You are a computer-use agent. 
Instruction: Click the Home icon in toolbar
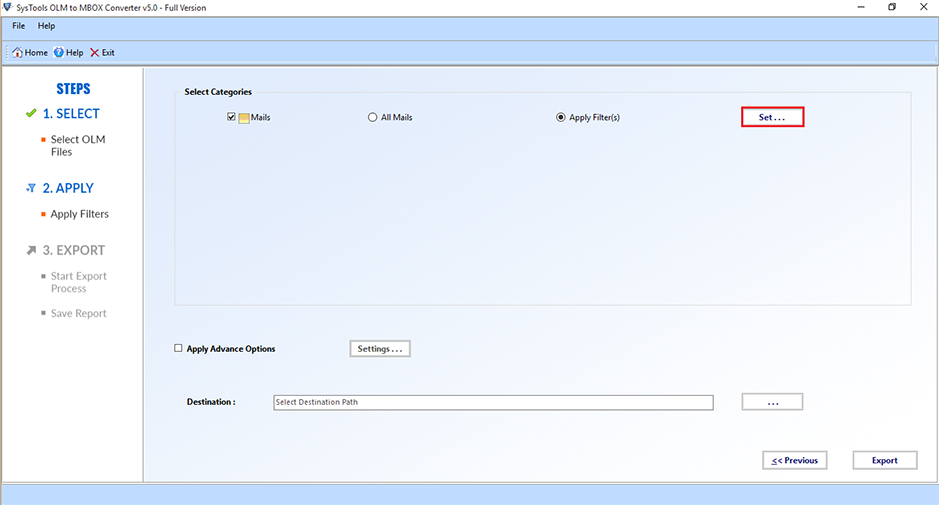[17, 53]
